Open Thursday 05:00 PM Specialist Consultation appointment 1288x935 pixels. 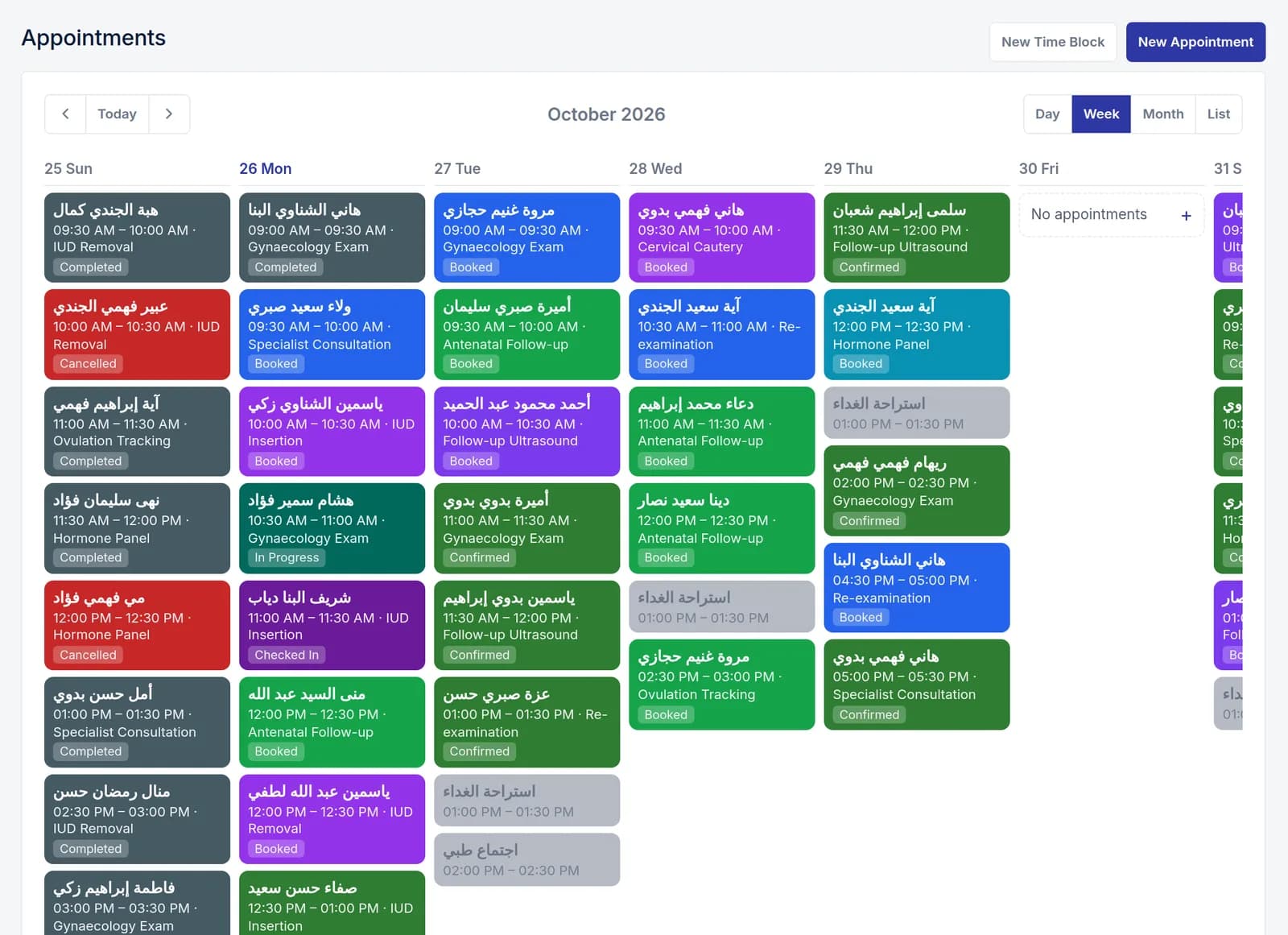pyautogui.click(x=916, y=685)
